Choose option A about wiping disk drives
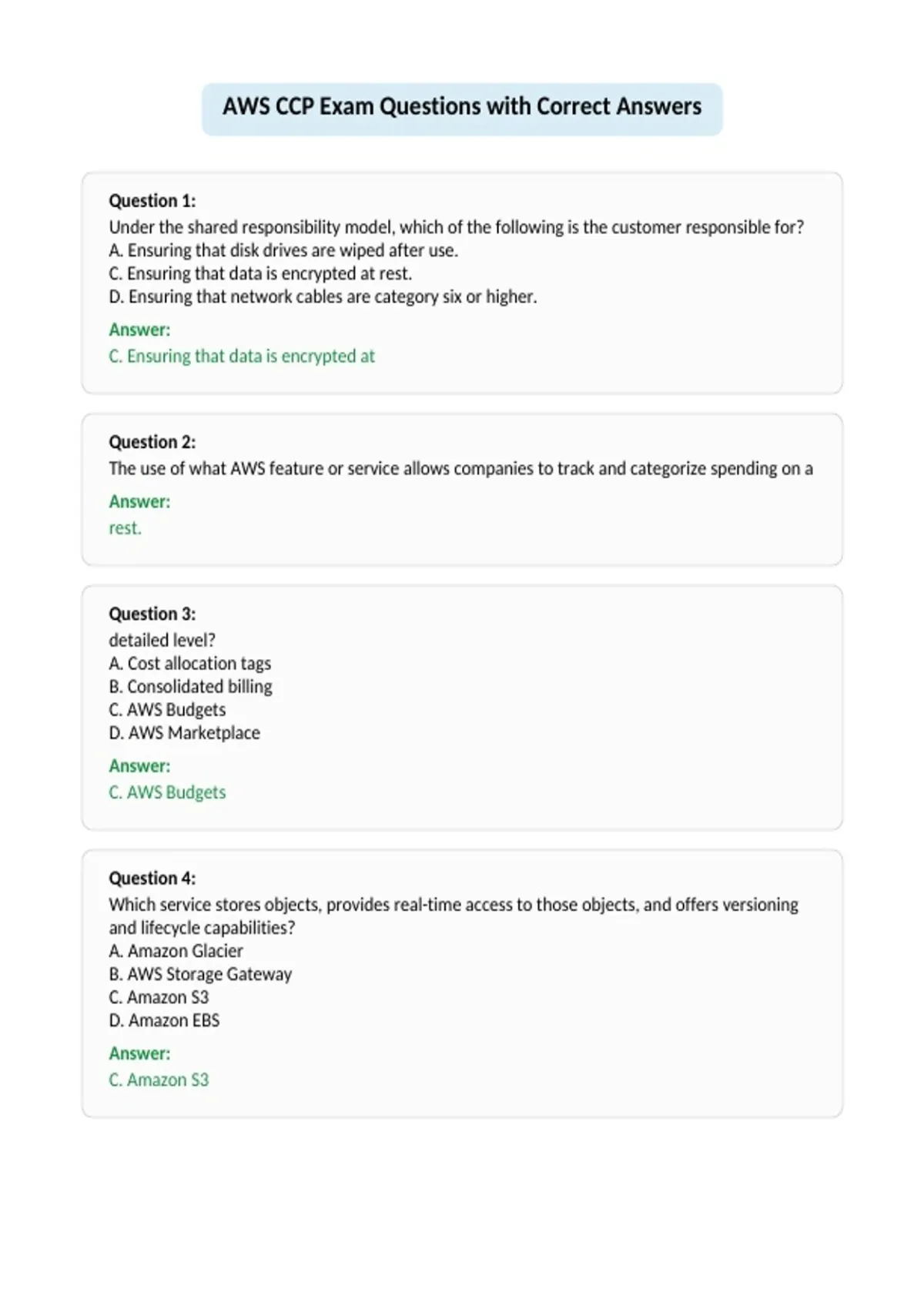The height and width of the screenshot is (1309, 924). click(x=283, y=250)
